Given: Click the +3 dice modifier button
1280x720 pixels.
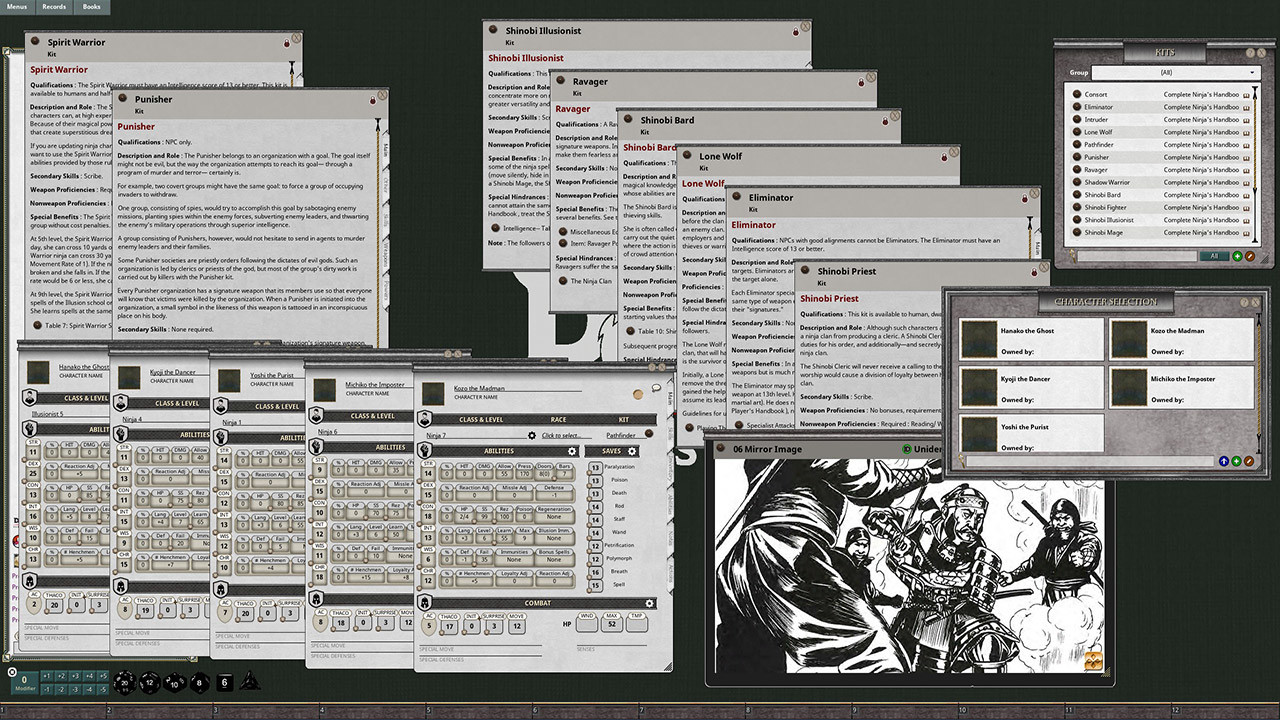Looking at the screenshot, I should tap(75, 676).
